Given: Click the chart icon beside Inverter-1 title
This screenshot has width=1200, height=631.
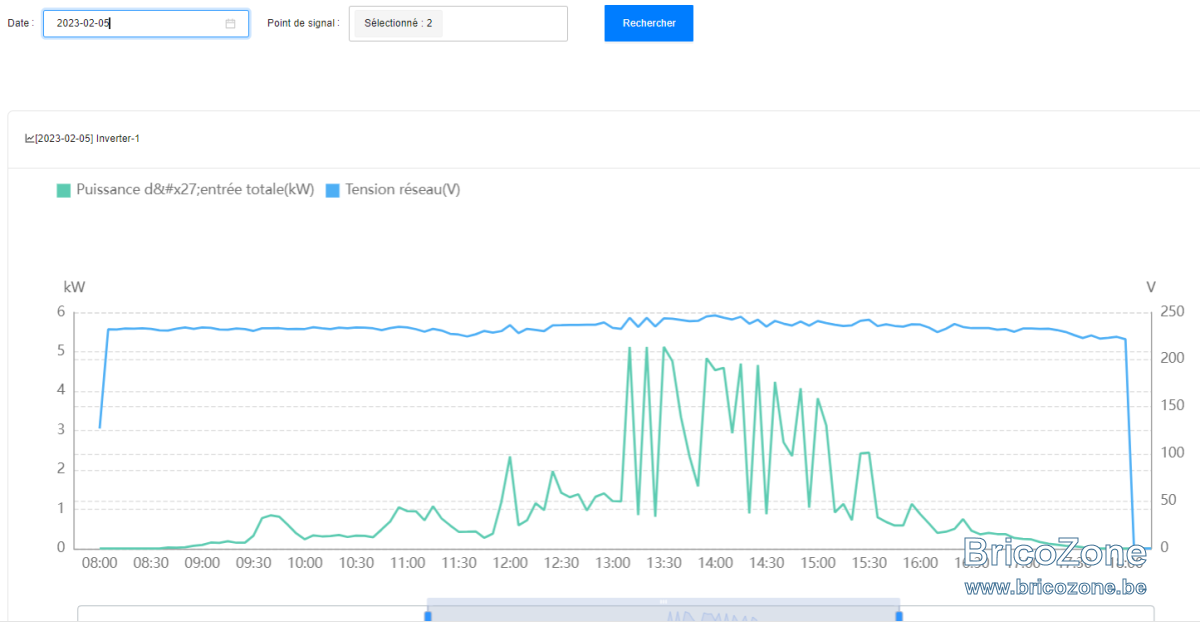Looking at the screenshot, I should tap(29, 138).
